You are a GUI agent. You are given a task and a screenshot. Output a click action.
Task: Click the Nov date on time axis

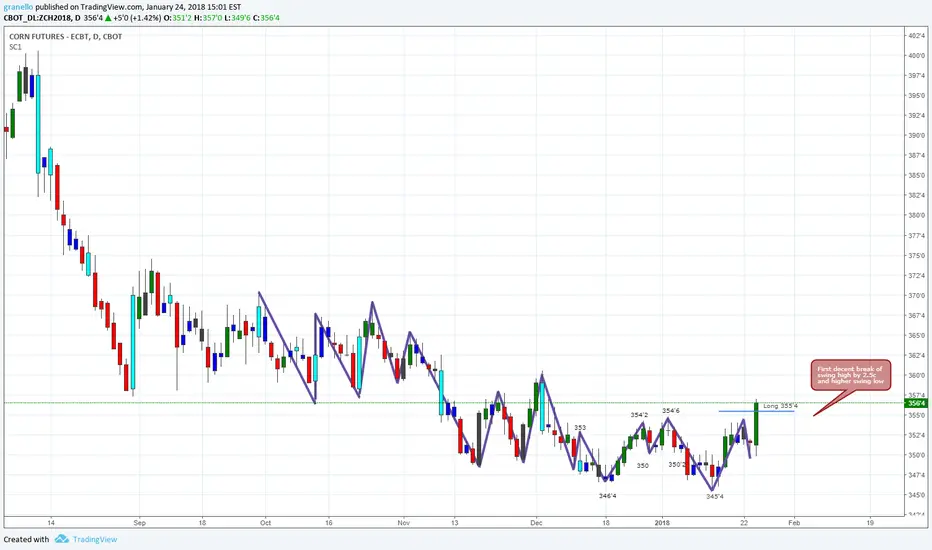pyautogui.click(x=404, y=523)
